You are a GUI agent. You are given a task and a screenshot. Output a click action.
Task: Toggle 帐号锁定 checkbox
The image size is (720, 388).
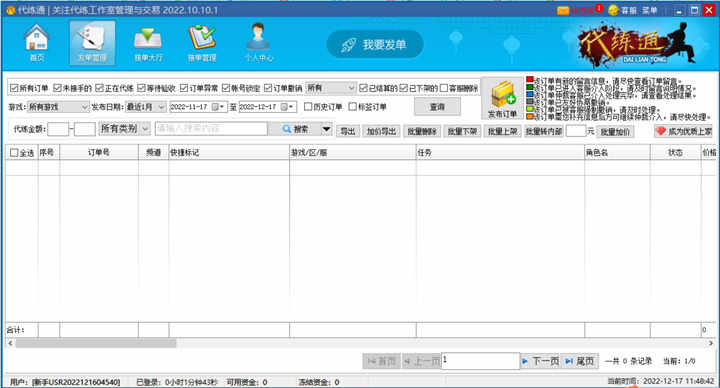(226, 88)
